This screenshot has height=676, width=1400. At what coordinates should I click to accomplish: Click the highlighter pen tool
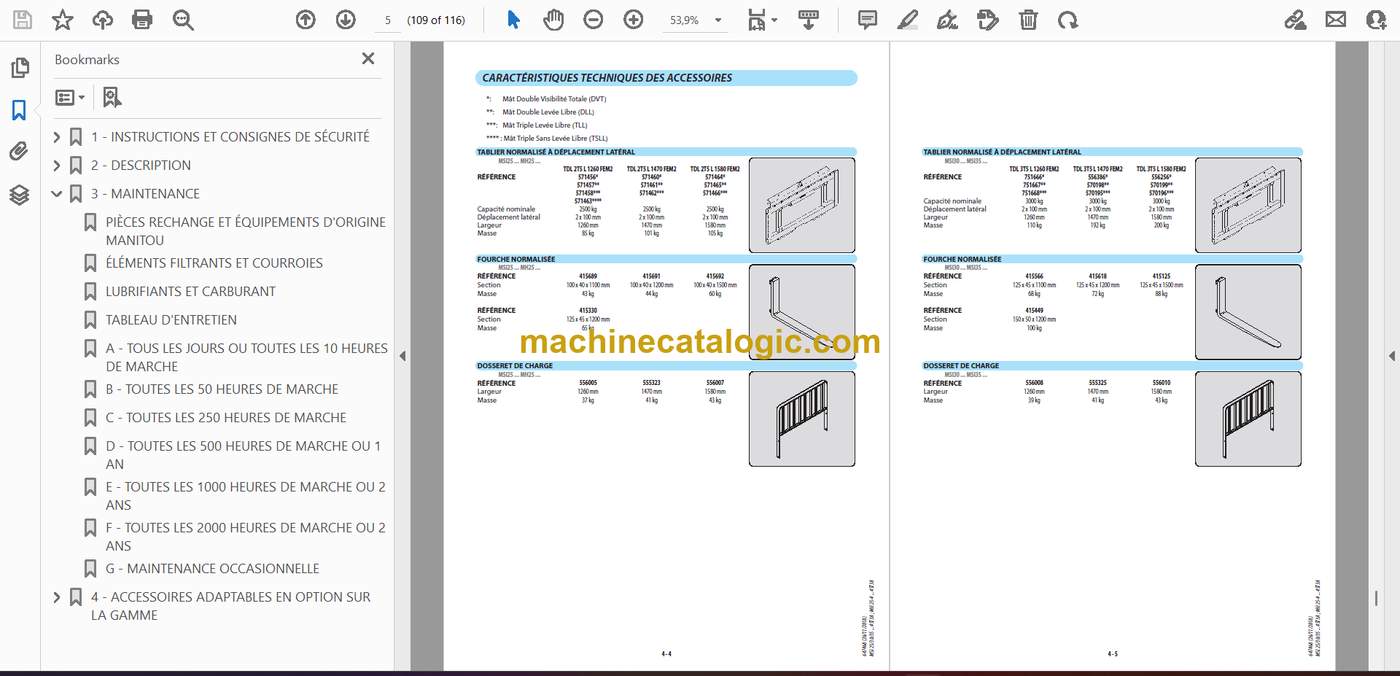point(907,20)
